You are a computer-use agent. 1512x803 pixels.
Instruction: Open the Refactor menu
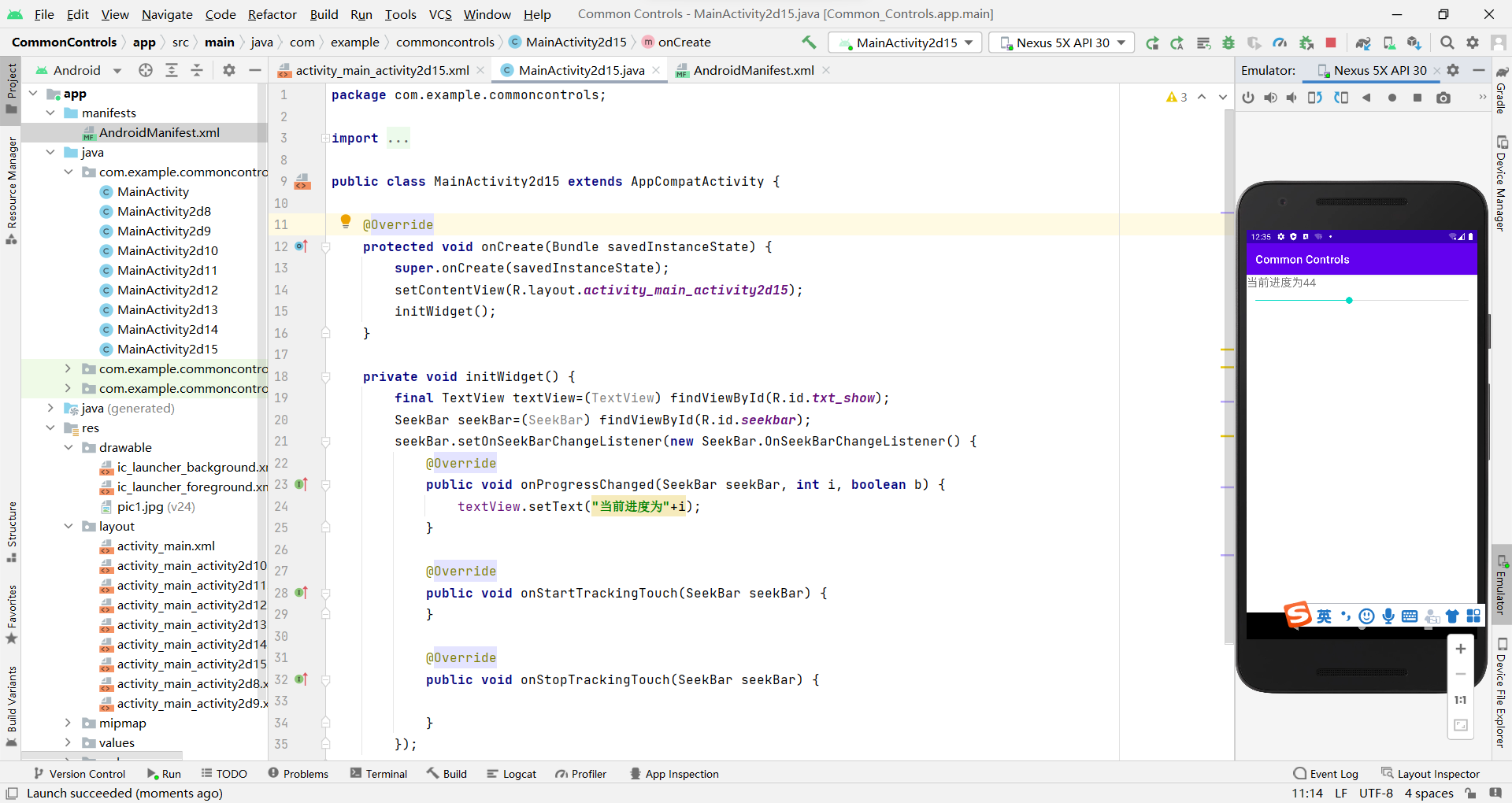pos(272,14)
